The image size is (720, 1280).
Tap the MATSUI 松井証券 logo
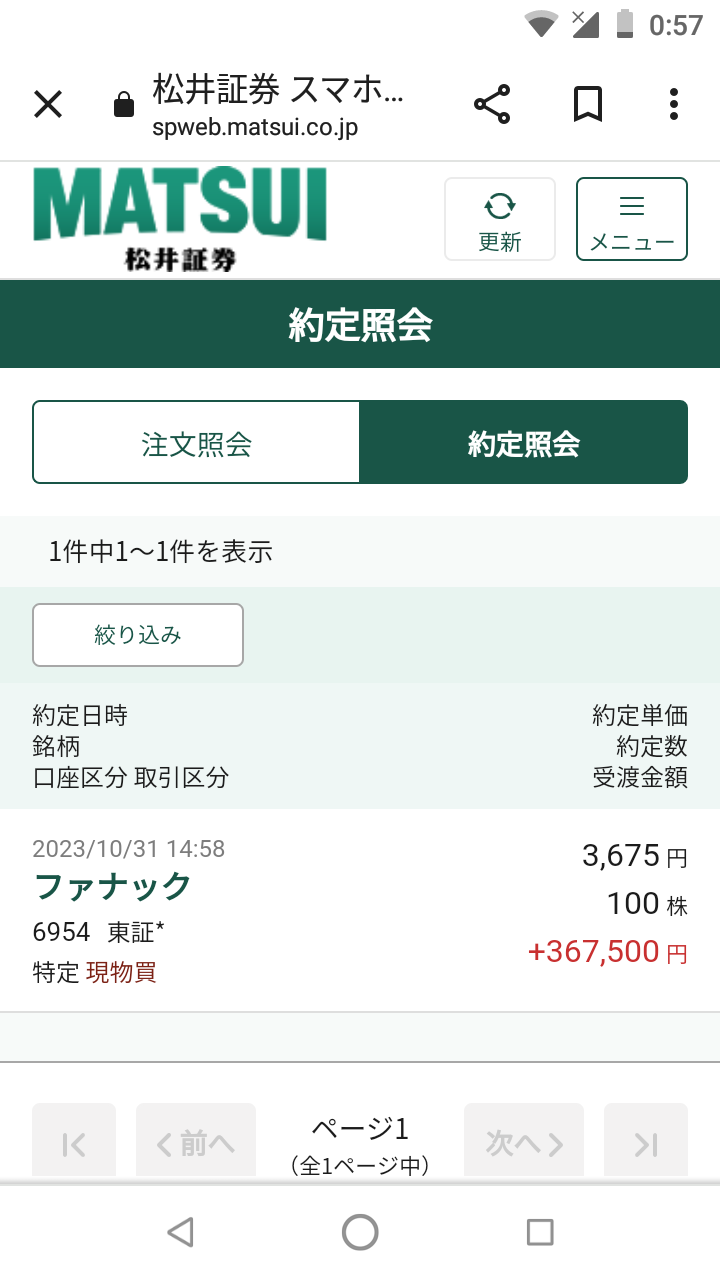click(x=180, y=219)
